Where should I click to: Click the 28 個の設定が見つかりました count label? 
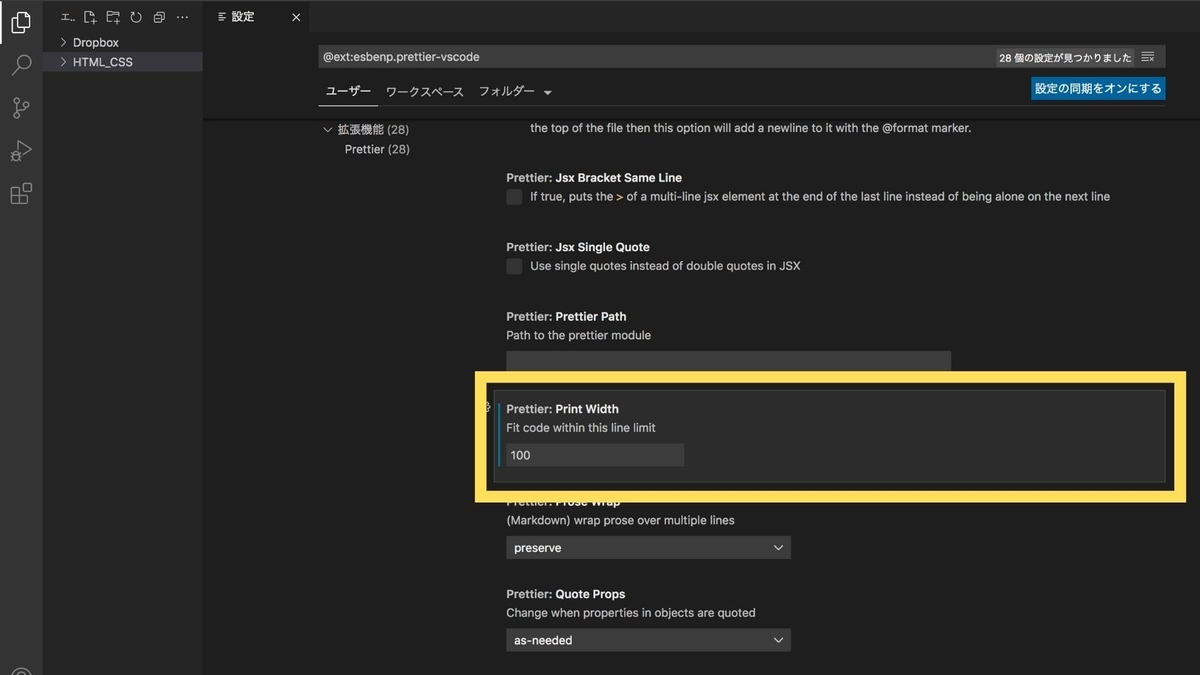[x=1064, y=58]
